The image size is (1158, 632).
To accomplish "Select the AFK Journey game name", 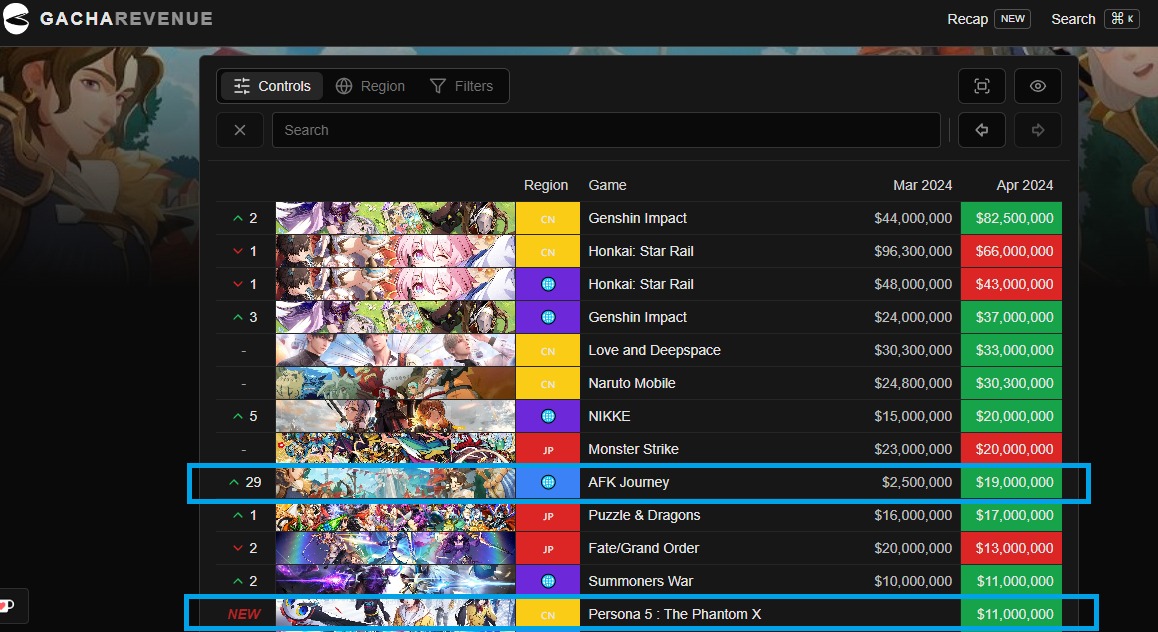I will [x=628, y=482].
